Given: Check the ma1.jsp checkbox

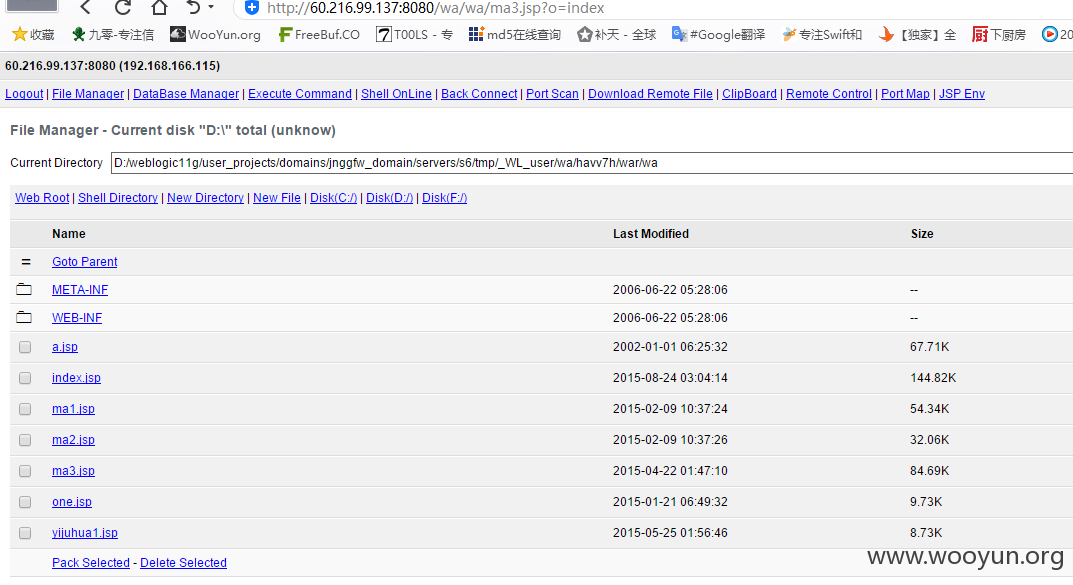Looking at the screenshot, I should pyautogui.click(x=25, y=408).
